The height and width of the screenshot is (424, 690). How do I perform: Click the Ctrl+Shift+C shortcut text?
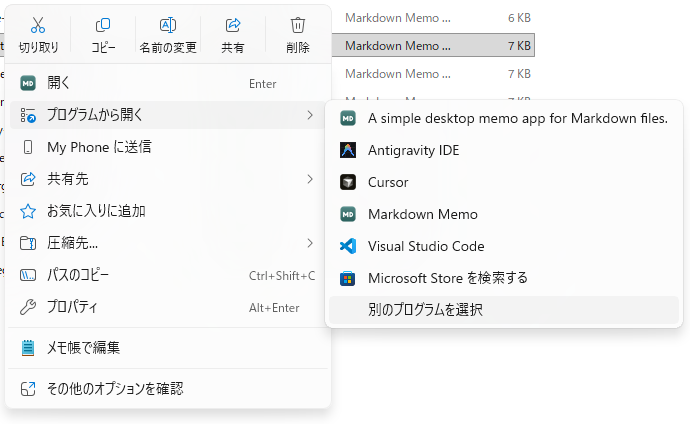pyautogui.click(x=282, y=275)
